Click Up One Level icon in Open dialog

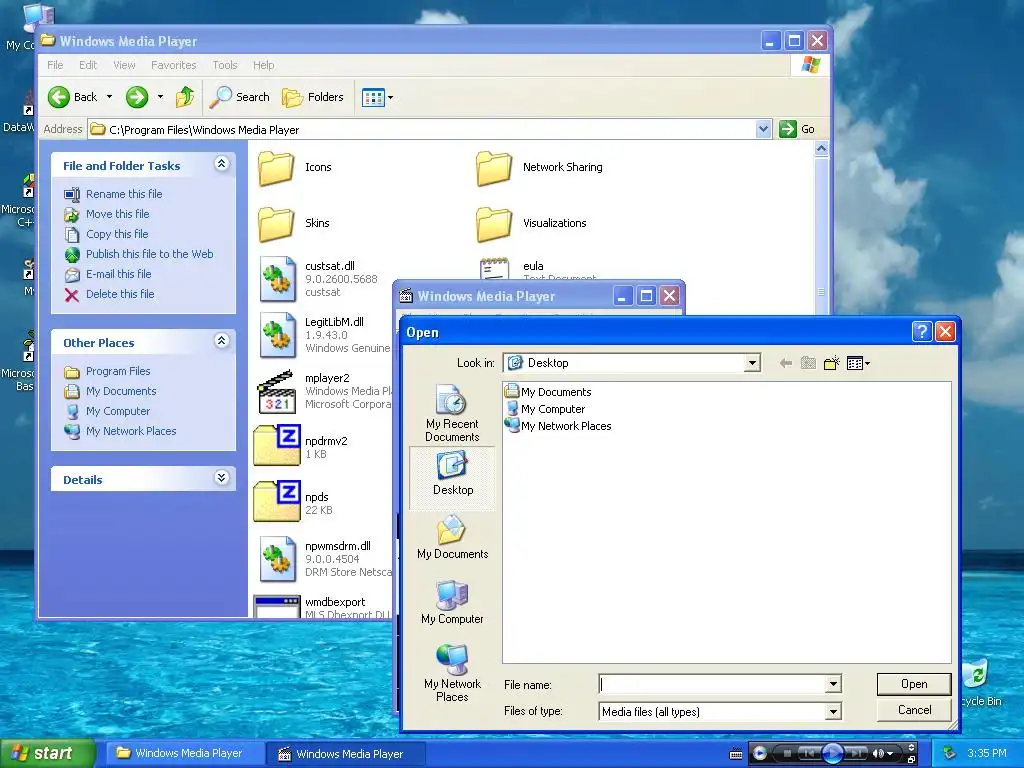click(808, 363)
